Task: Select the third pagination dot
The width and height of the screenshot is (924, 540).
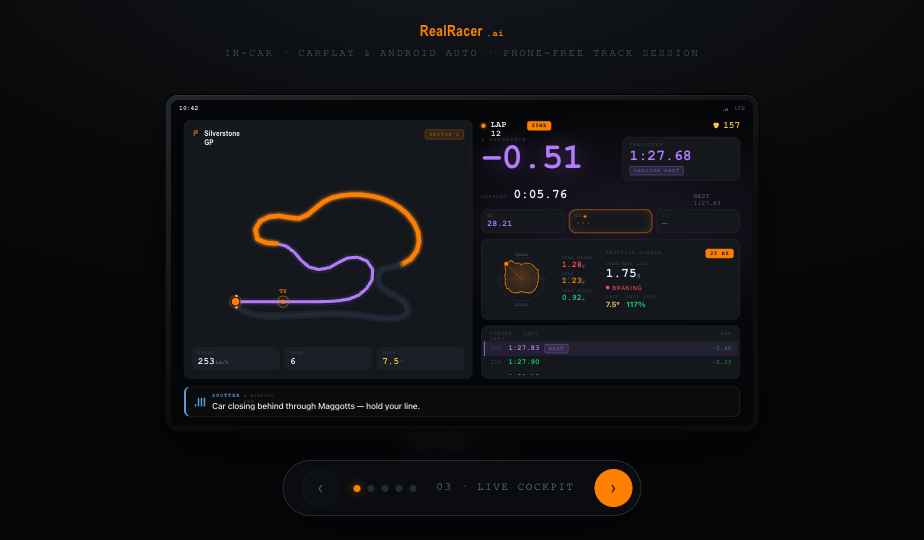Action: point(385,488)
